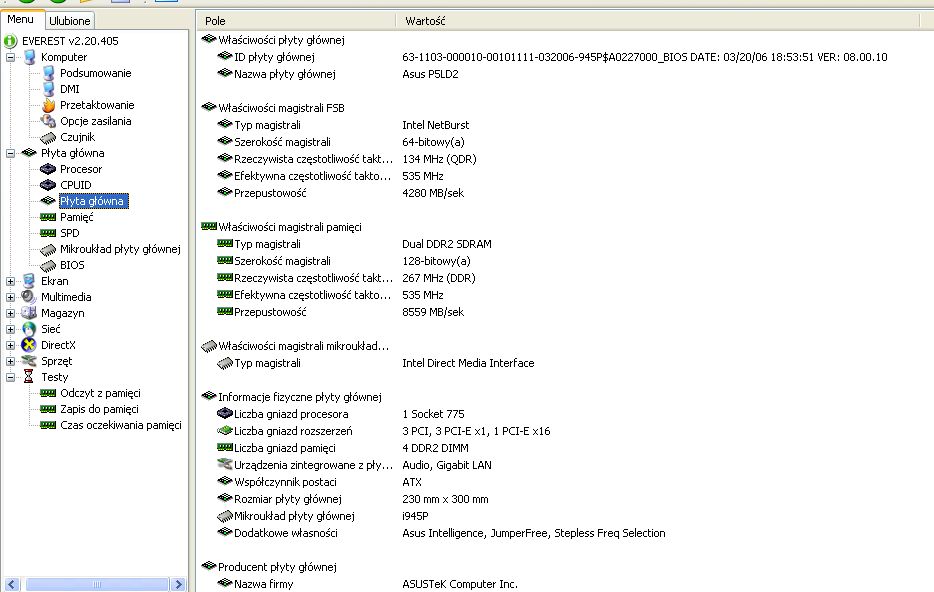934x592 pixels.
Task: Select the Asus P5LD2 value
Action: point(430,74)
